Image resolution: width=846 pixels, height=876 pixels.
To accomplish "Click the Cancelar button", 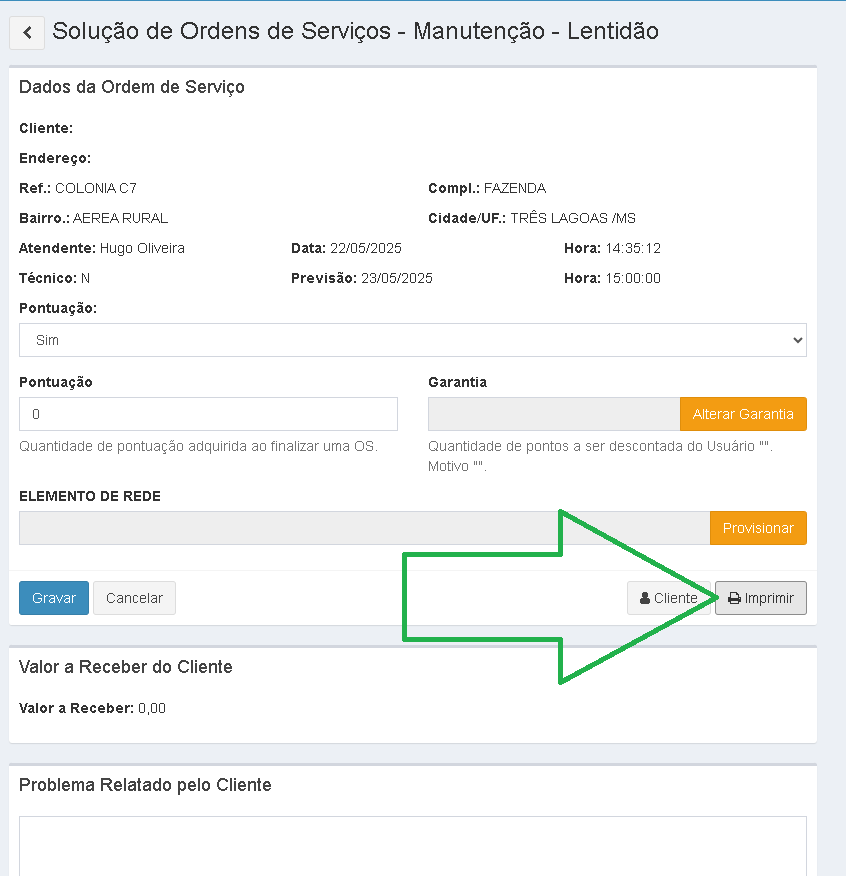I will (x=134, y=598).
